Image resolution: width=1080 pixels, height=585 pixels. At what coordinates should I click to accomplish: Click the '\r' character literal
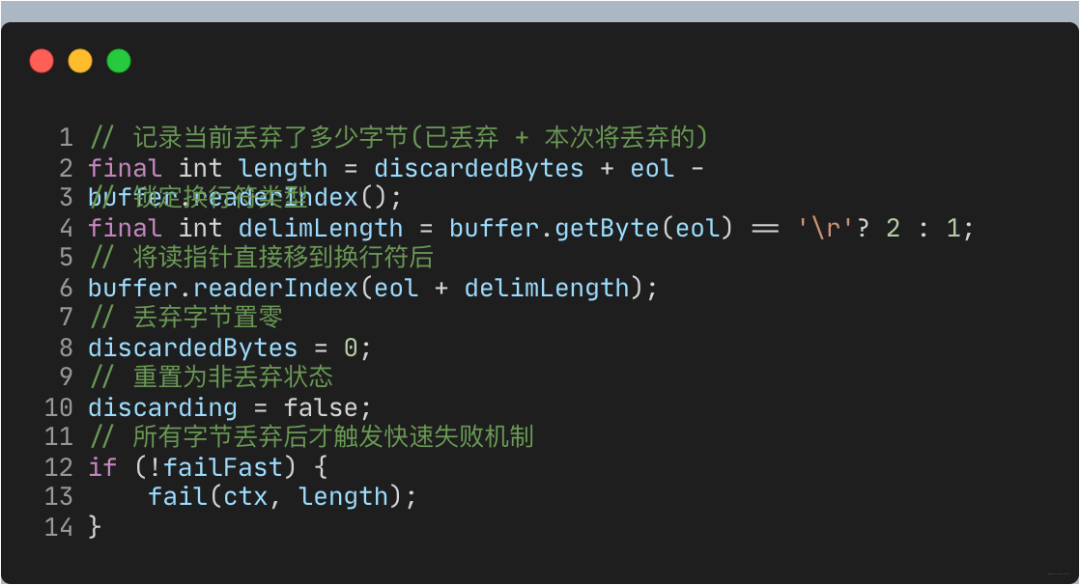click(818, 228)
